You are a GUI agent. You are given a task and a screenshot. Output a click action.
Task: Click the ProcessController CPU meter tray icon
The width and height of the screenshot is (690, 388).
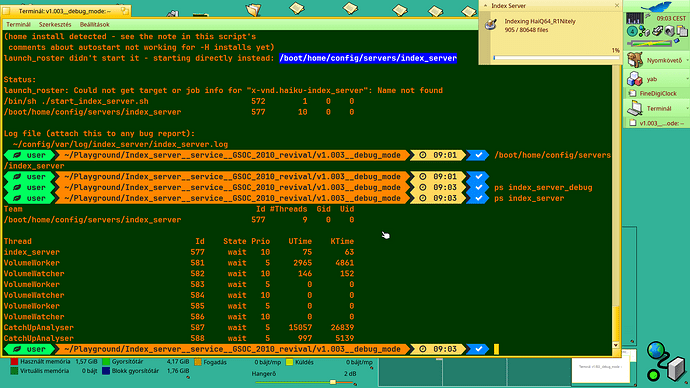coord(634,18)
